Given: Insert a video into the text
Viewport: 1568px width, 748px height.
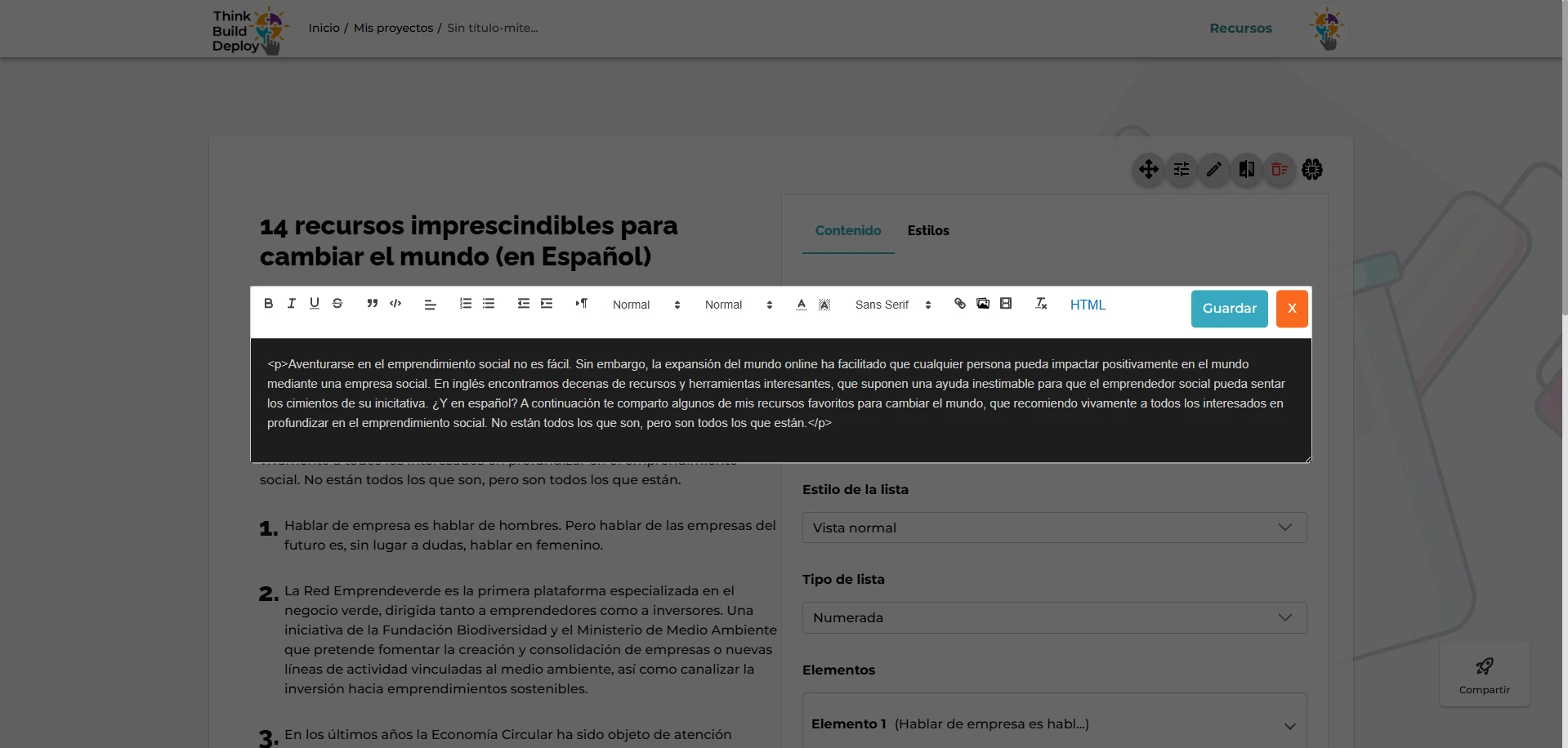Looking at the screenshot, I should [1006, 304].
